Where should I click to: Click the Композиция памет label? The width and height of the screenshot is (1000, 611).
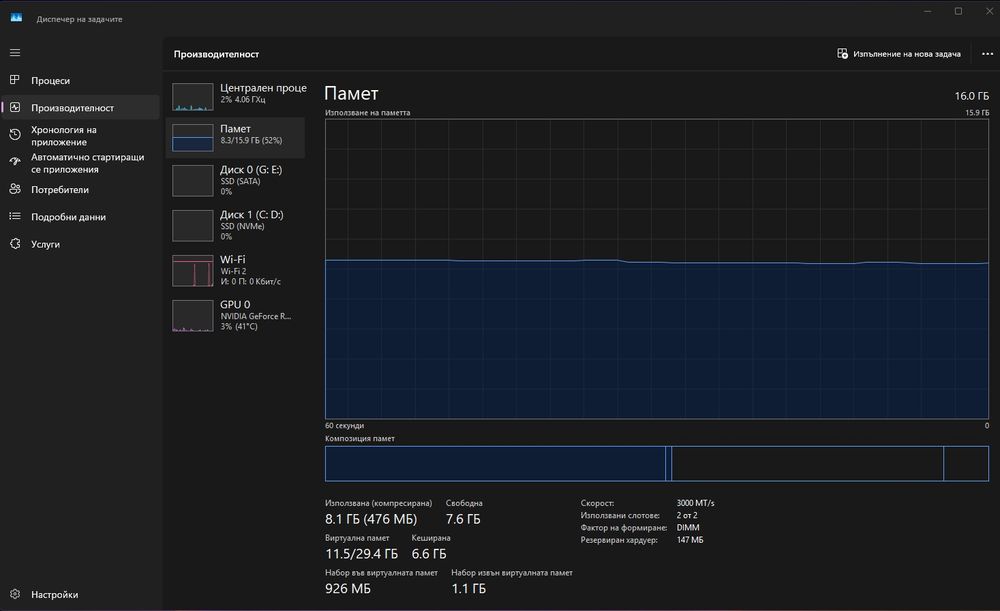[360, 438]
